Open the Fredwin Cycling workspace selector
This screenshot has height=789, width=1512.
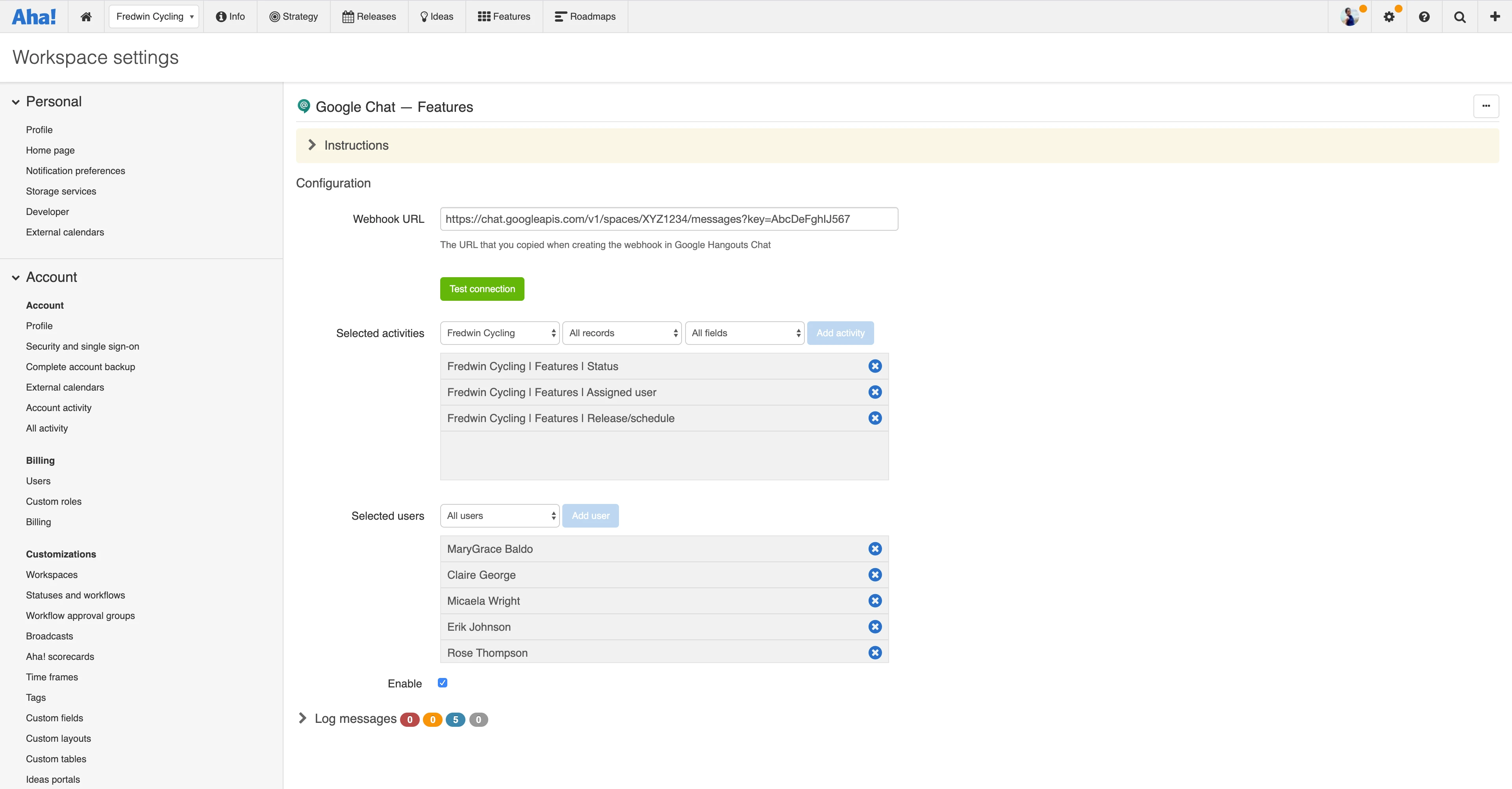pyautogui.click(x=154, y=16)
